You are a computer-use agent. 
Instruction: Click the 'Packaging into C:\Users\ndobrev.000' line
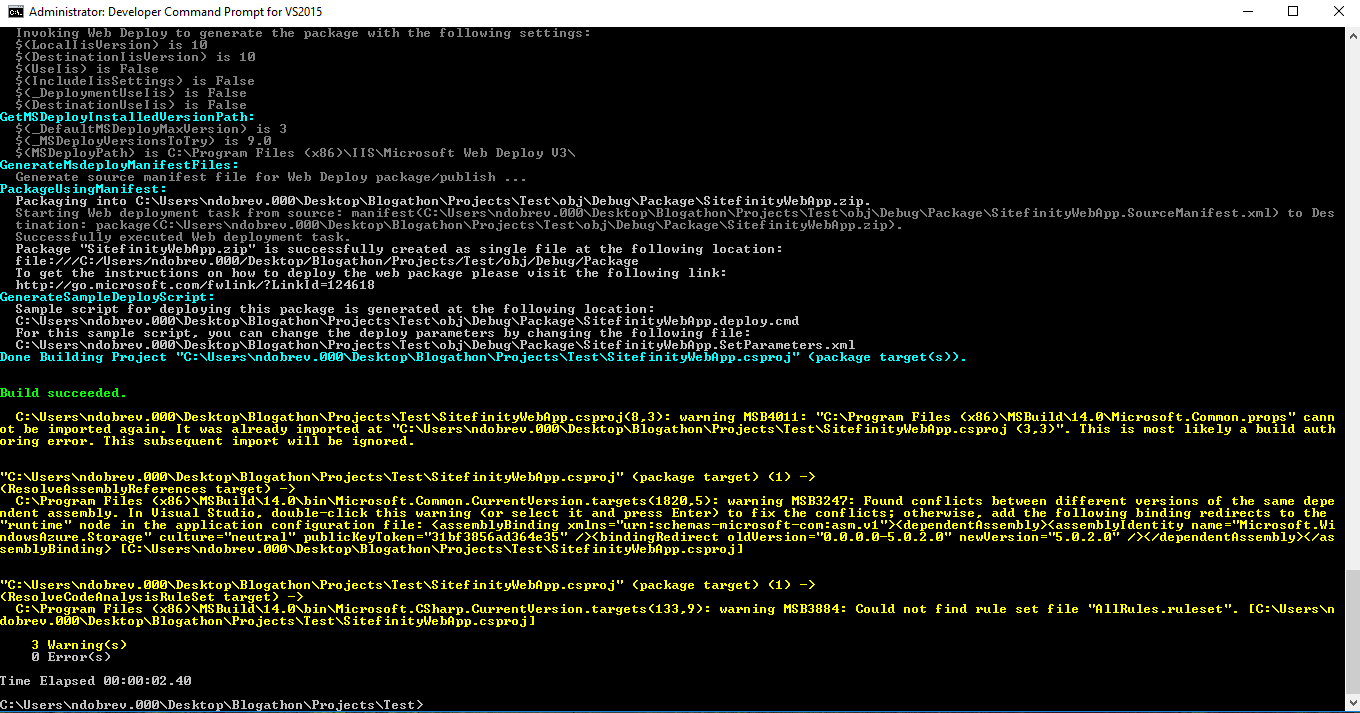click(x=444, y=201)
